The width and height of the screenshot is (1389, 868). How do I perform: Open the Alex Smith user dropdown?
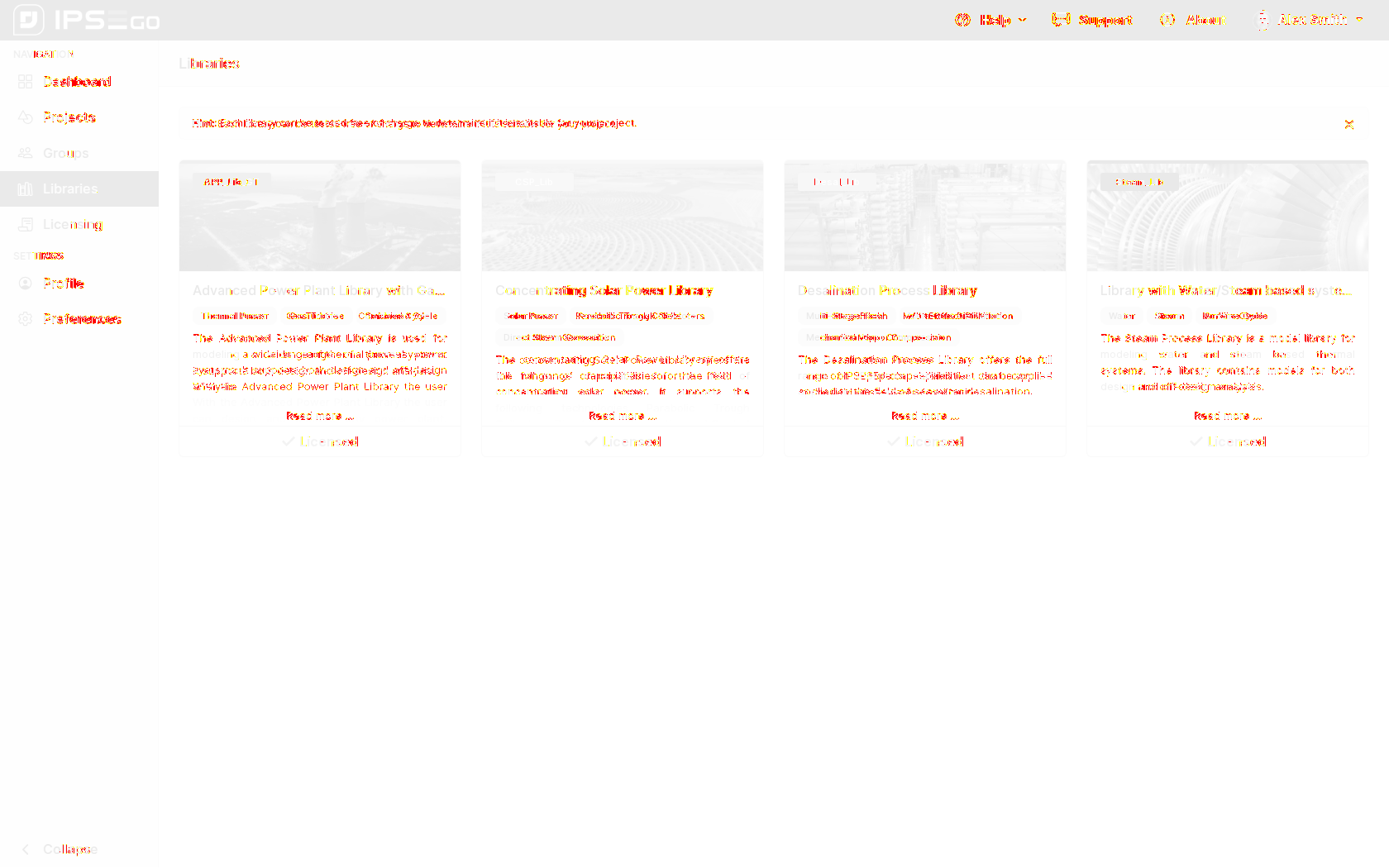(1311, 20)
